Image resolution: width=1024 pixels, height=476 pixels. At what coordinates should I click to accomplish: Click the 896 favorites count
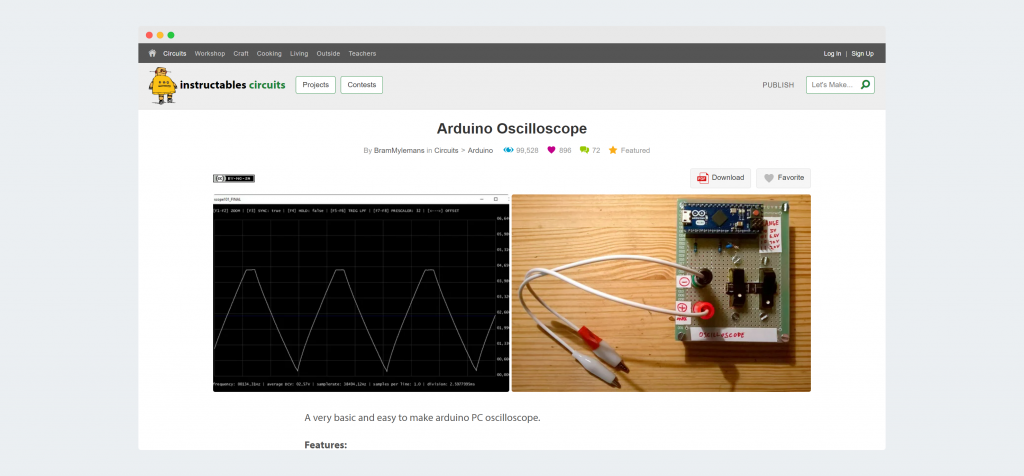565,150
